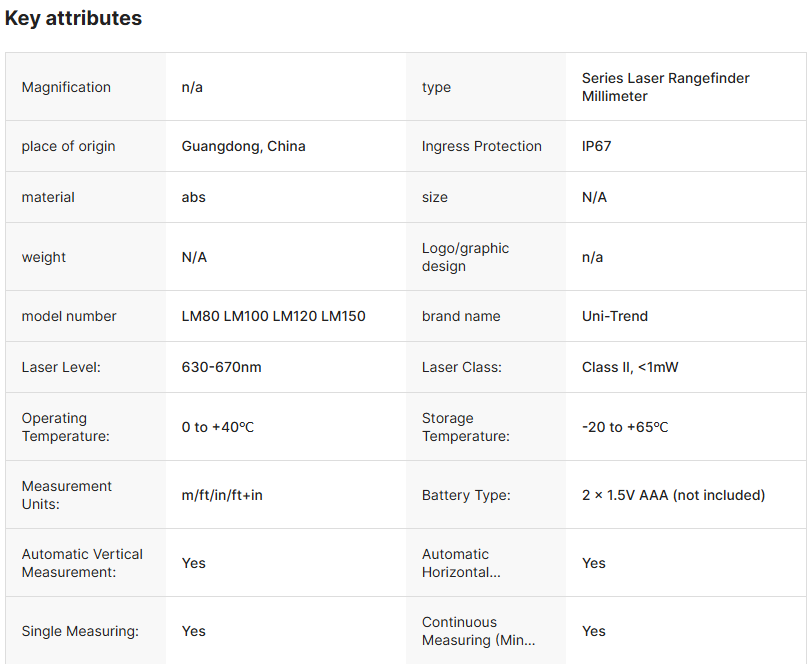Select the "2 × 1.5V AAA (not included)" battery value

coord(673,495)
